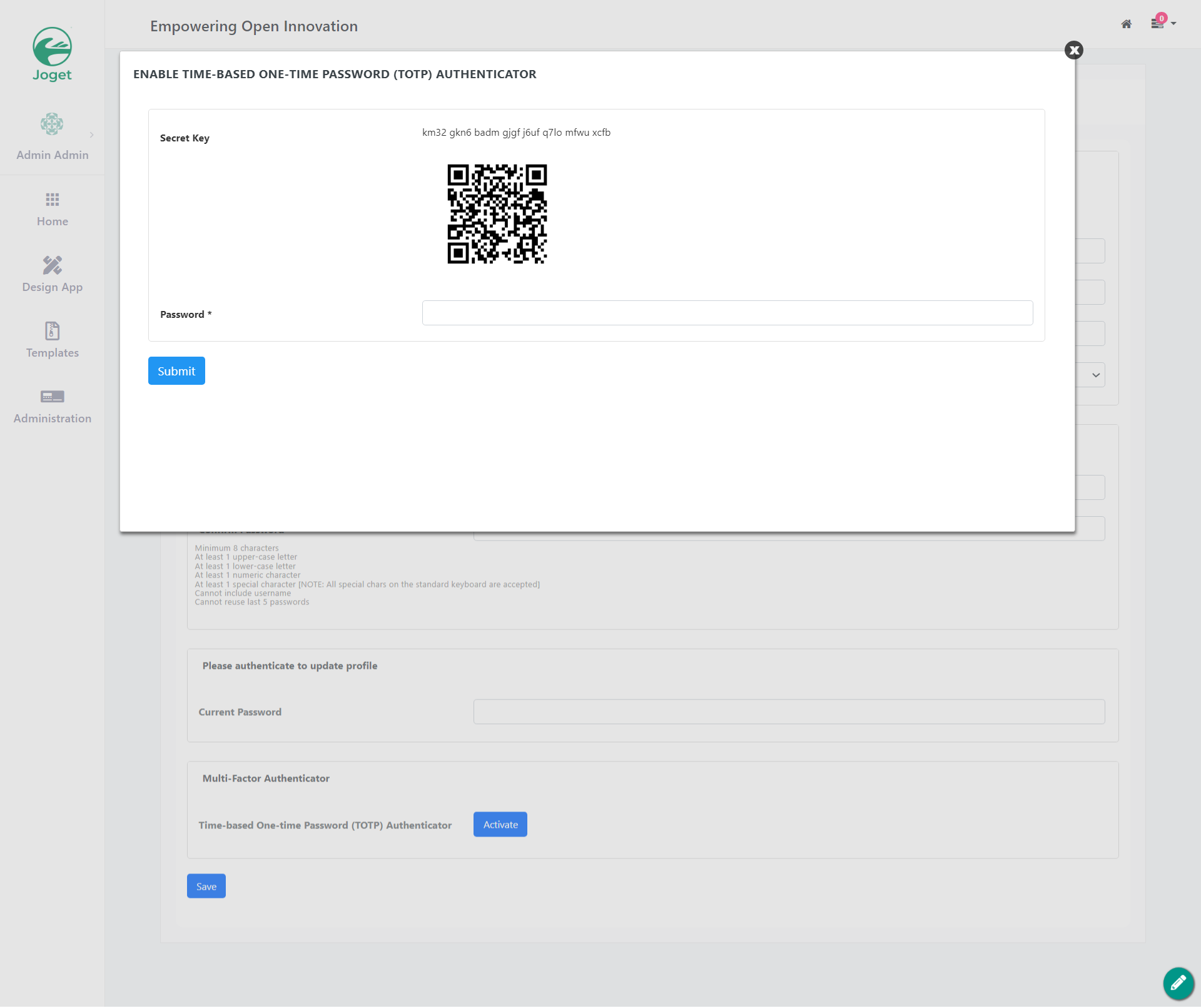Open the inbox notifications icon

click(1157, 24)
